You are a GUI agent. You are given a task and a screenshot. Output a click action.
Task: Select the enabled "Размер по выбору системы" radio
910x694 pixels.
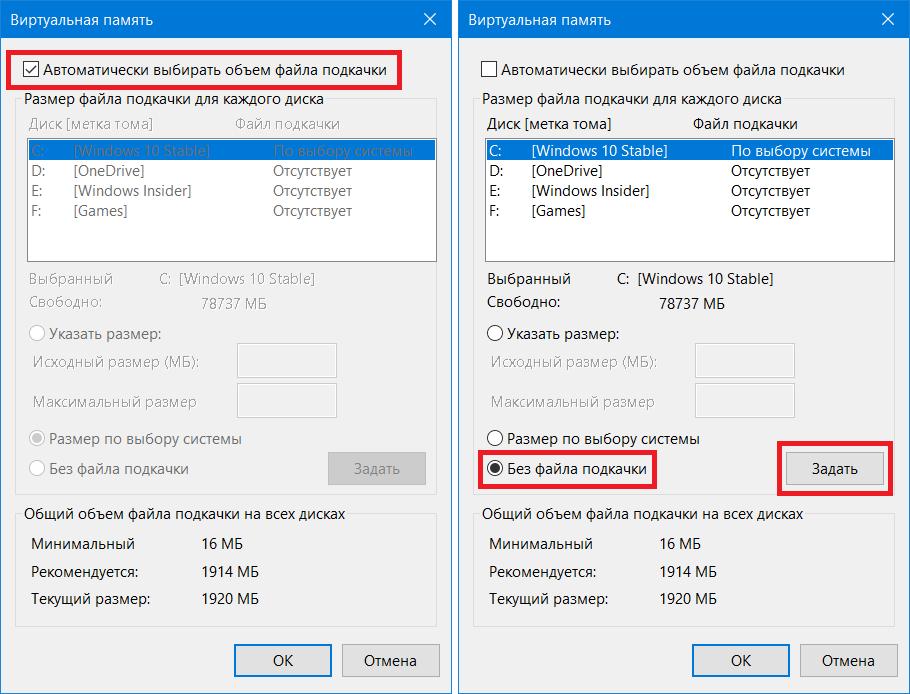[x=494, y=438]
